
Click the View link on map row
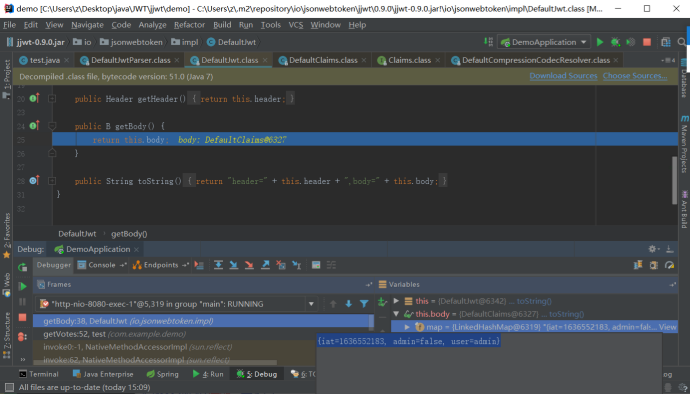tap(667, 327)
